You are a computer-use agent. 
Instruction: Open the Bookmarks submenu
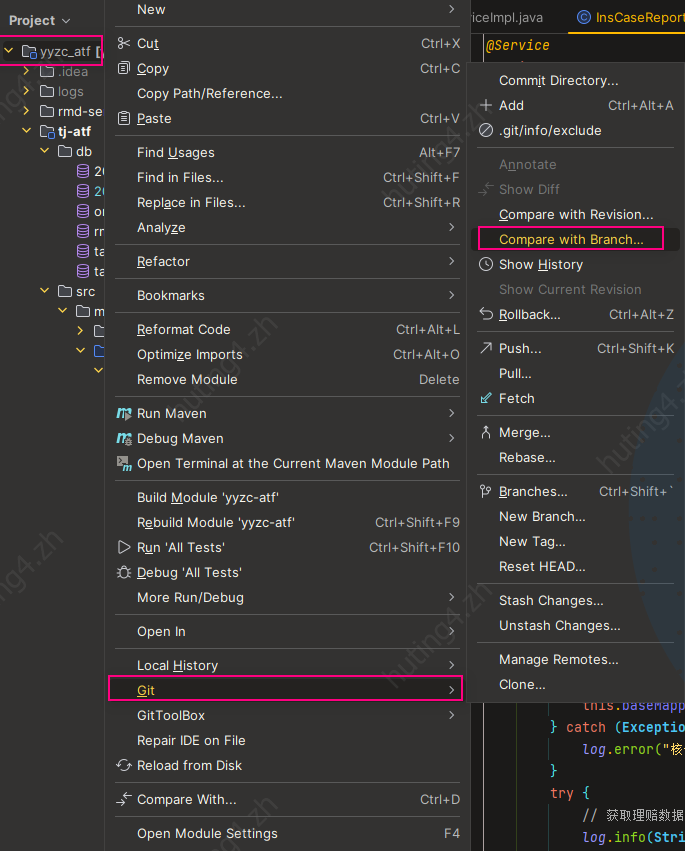click(x=288, y=295)
